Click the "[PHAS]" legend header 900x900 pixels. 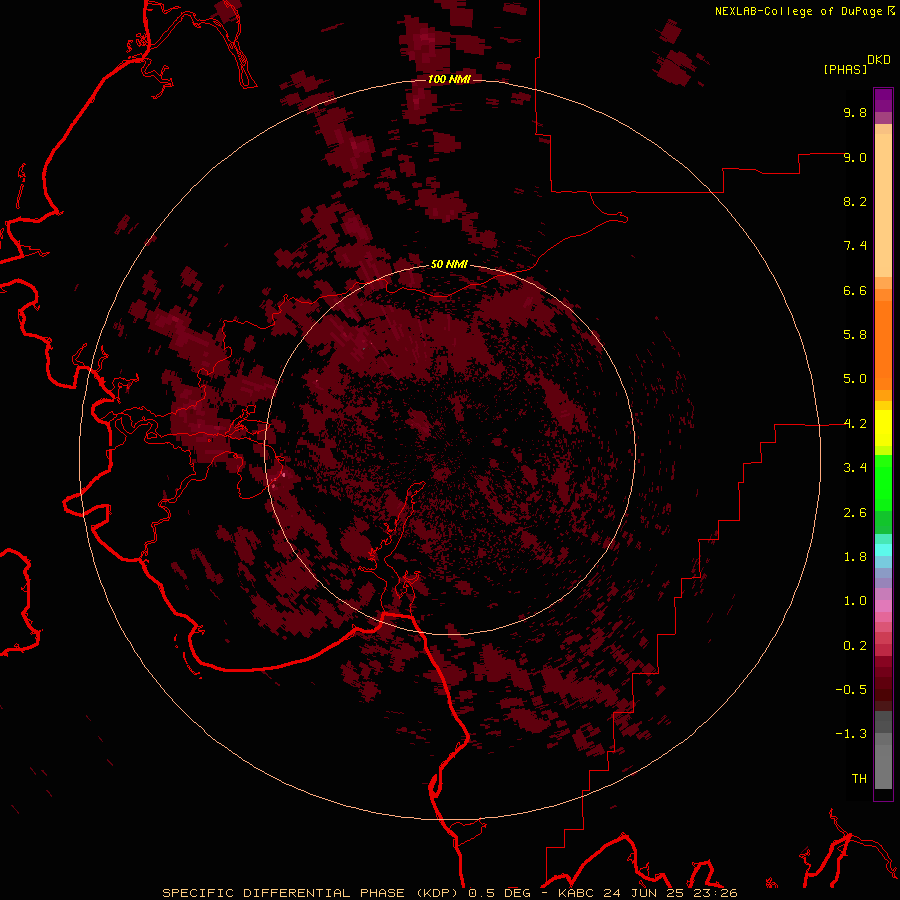[845, 69]
